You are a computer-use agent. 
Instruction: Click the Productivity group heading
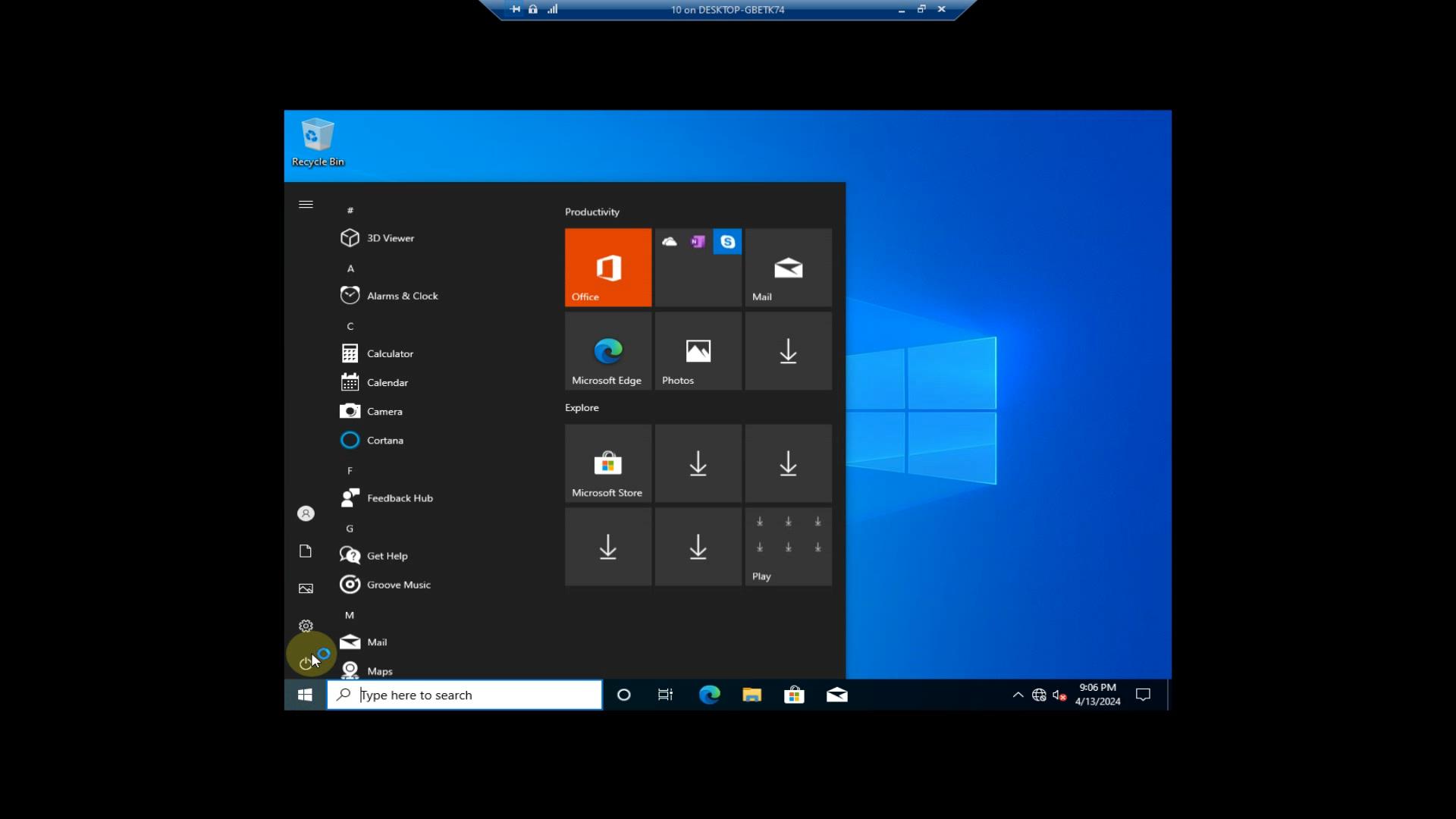tap(592, 212)
